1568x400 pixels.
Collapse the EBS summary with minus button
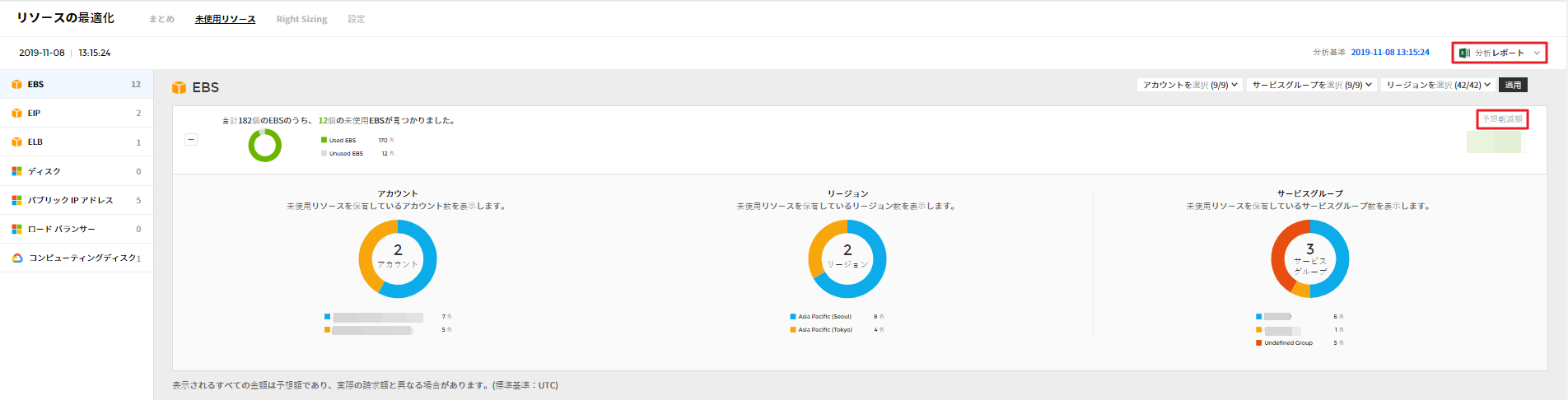click(191, 140)
